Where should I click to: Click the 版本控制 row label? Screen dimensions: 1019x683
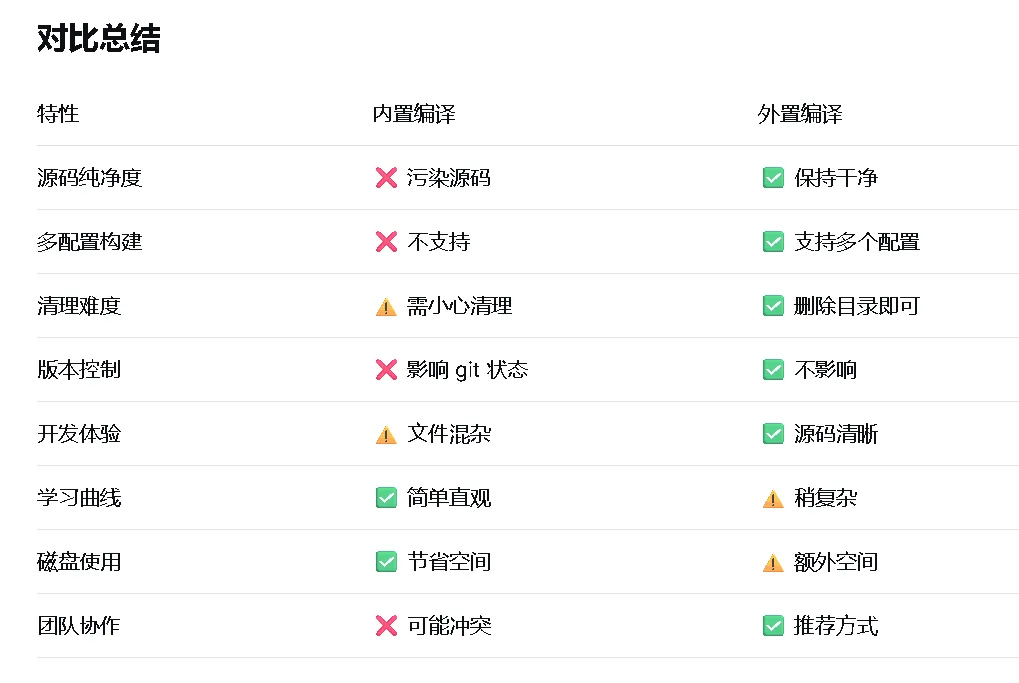[79, 370]
